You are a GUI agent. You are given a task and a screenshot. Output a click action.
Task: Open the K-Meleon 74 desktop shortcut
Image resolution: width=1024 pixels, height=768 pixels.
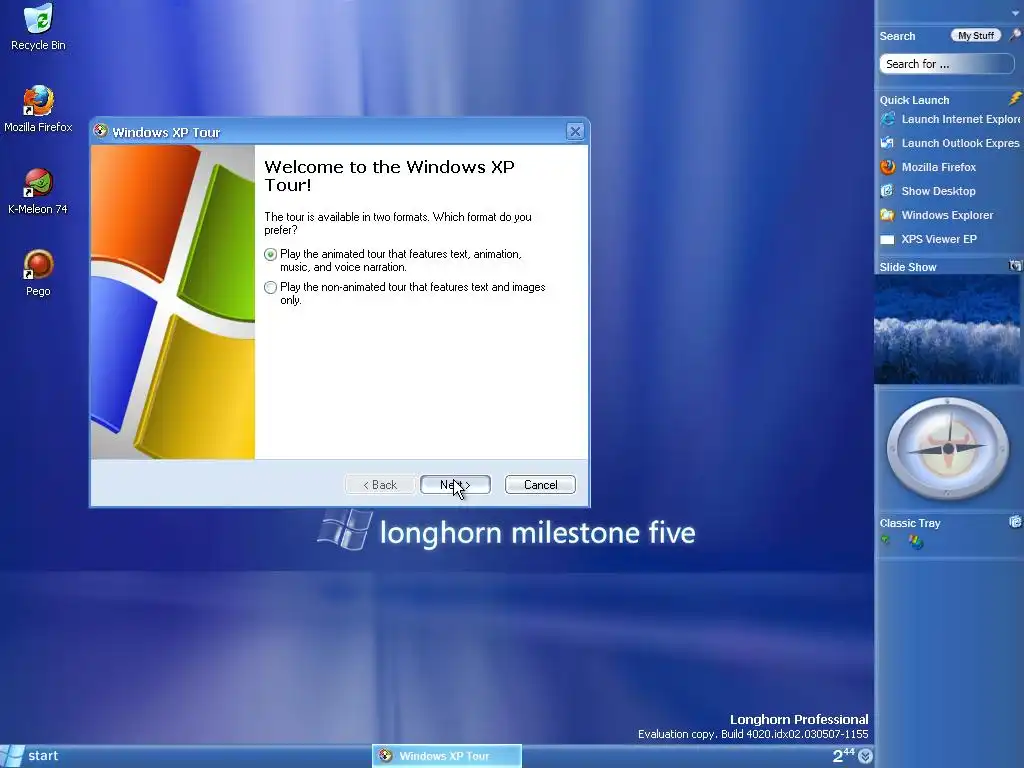[x=38, y=191]
